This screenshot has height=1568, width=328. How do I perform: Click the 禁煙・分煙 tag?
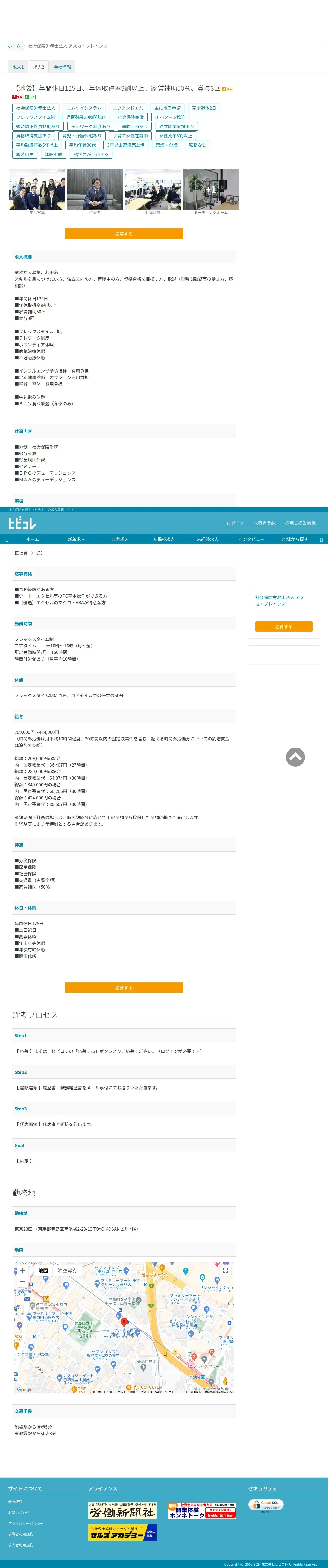[x=167, y=145]
